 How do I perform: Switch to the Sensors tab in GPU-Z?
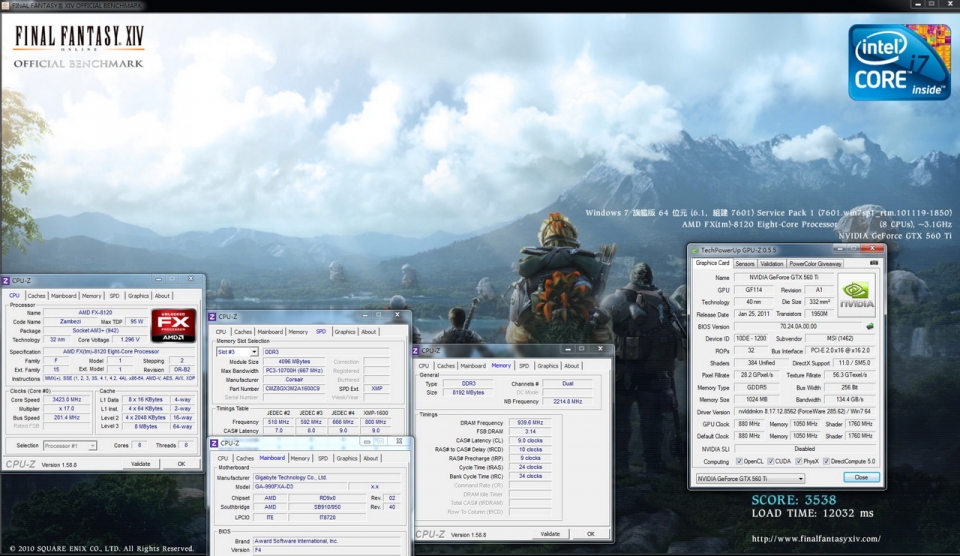745,264
